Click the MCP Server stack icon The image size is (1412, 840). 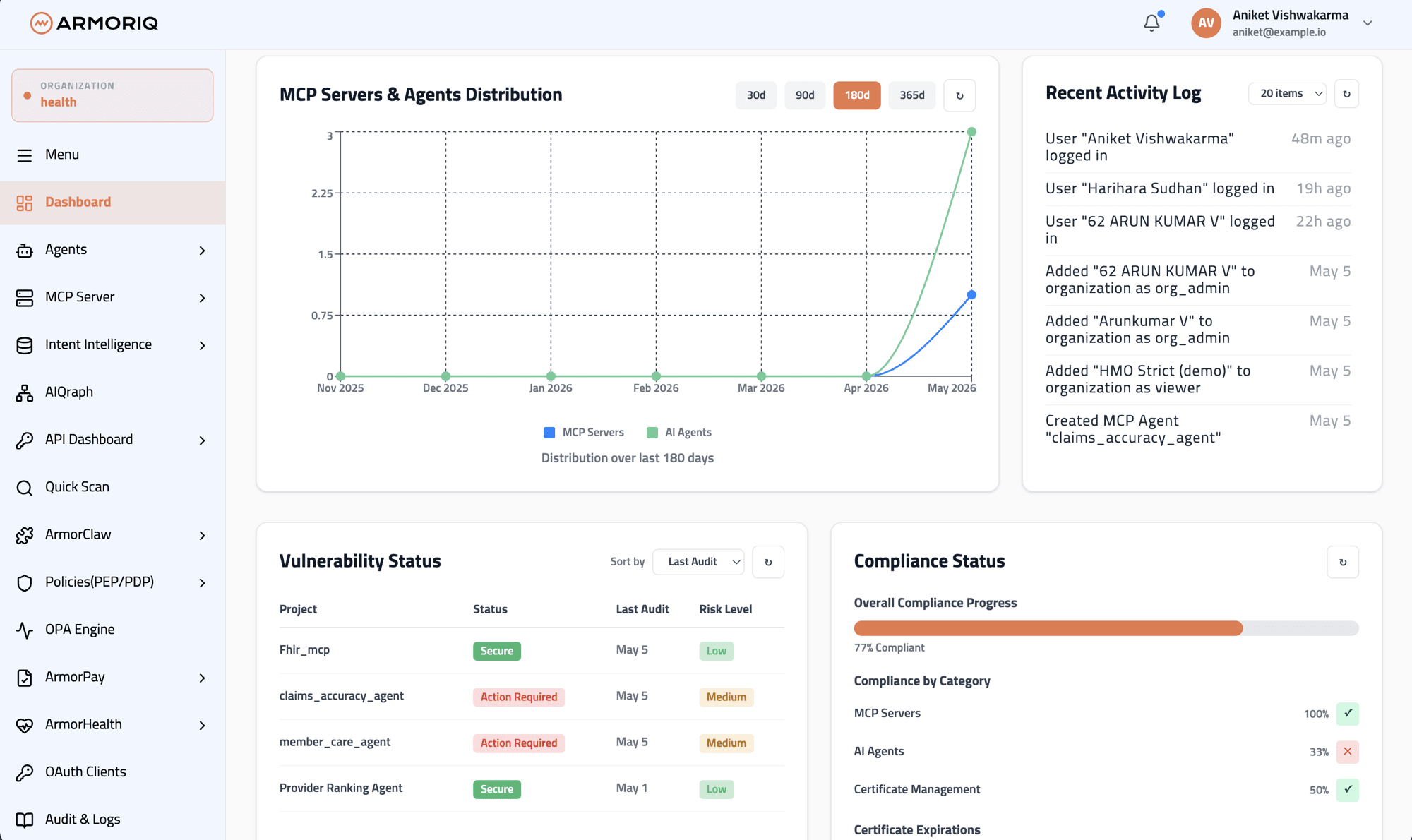tap(25, 298)
